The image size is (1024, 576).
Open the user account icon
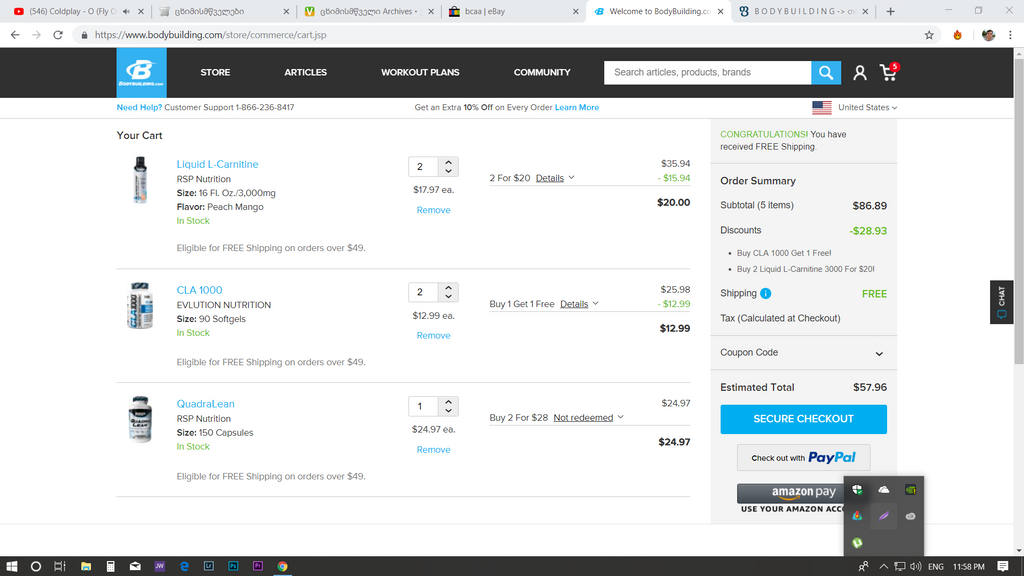[x=859, y=72]
